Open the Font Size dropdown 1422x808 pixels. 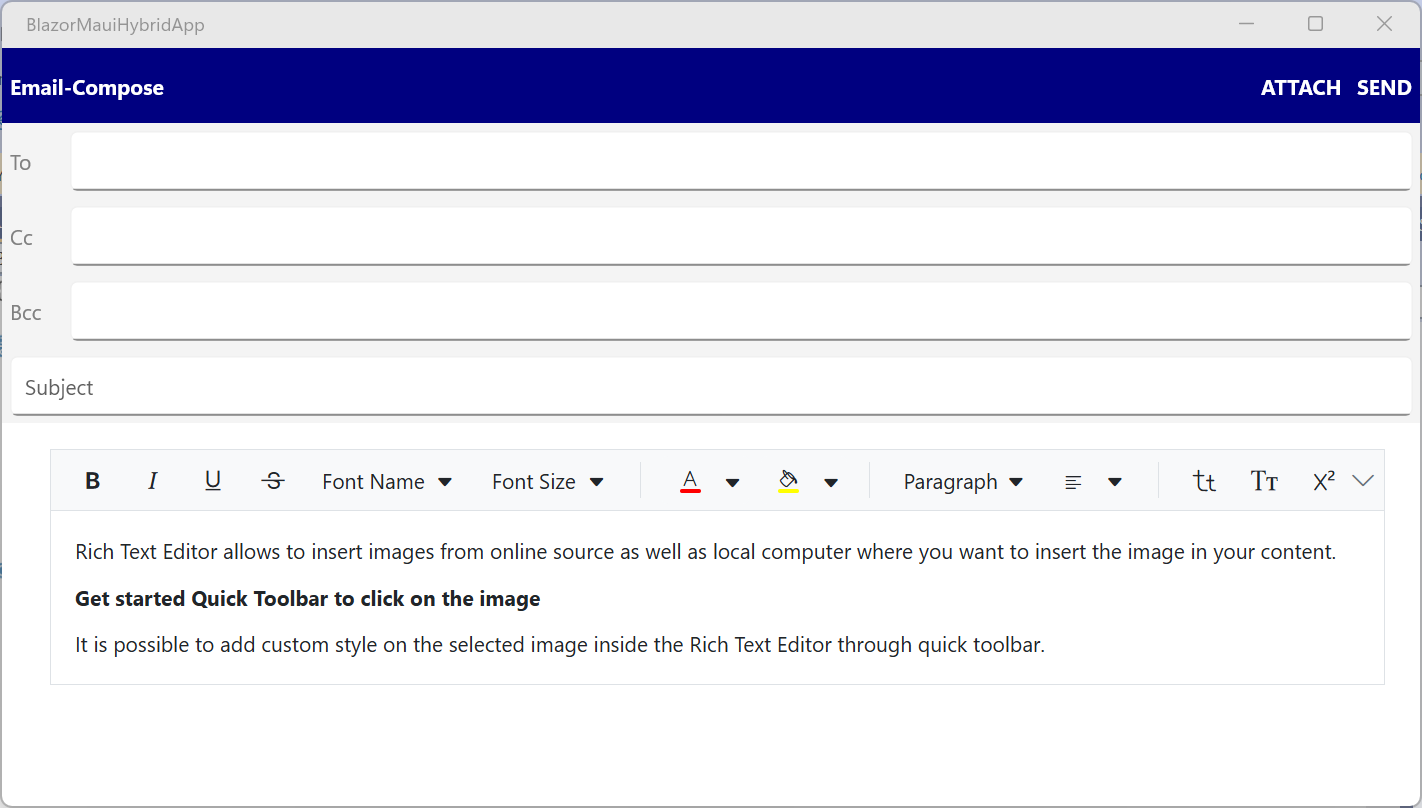[546, 481]
